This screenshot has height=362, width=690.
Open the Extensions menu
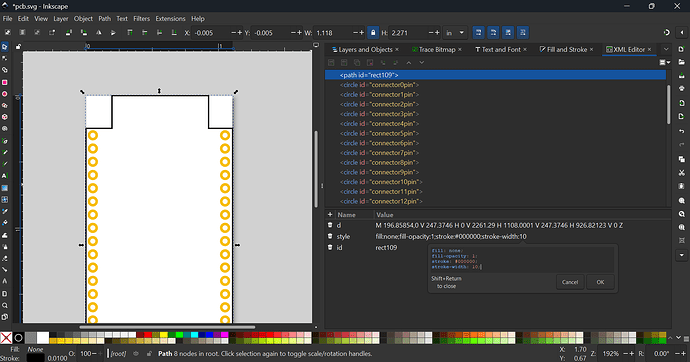tap(170, 18)
